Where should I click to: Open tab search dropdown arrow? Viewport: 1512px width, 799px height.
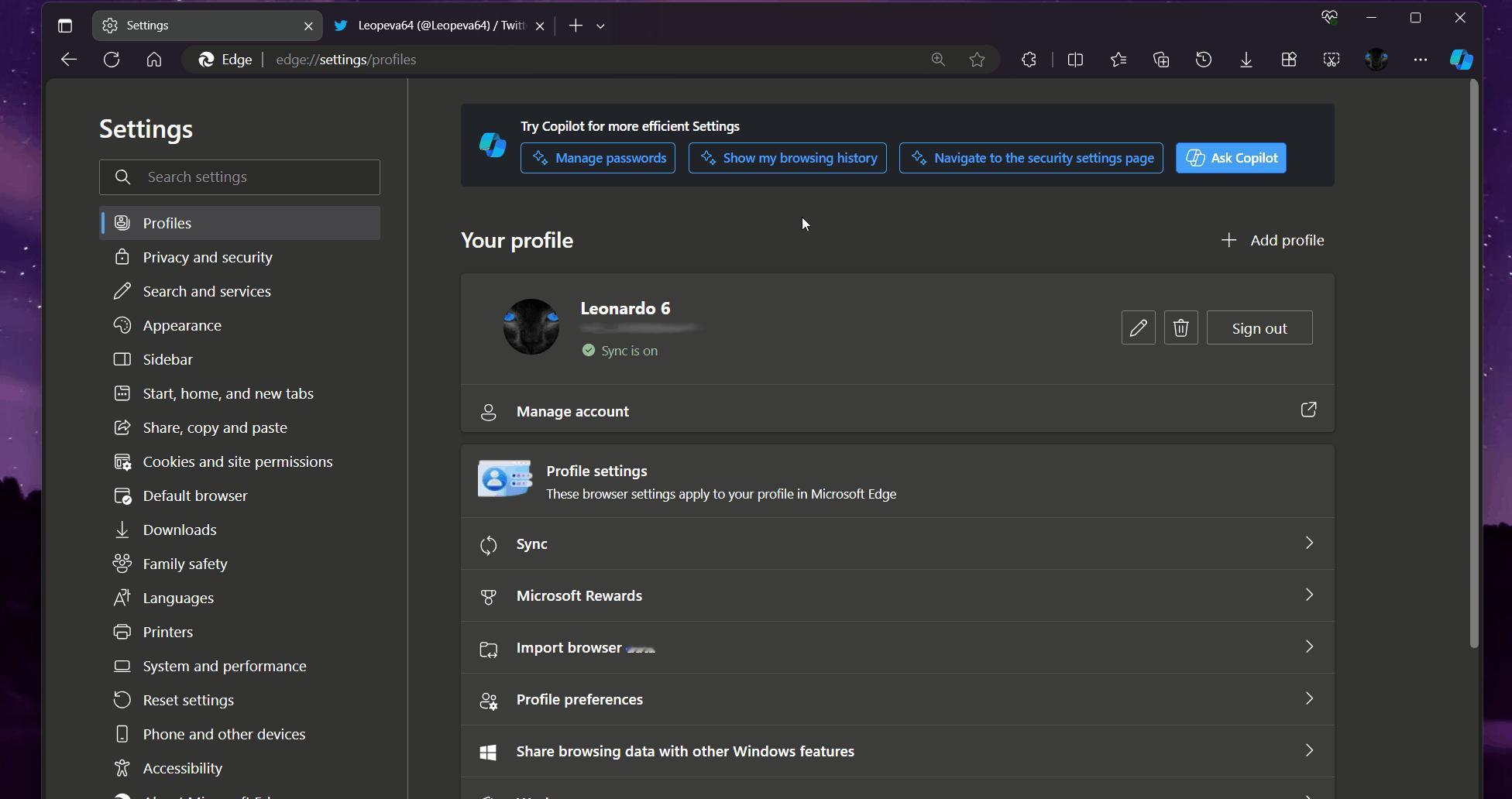point(600,26)
